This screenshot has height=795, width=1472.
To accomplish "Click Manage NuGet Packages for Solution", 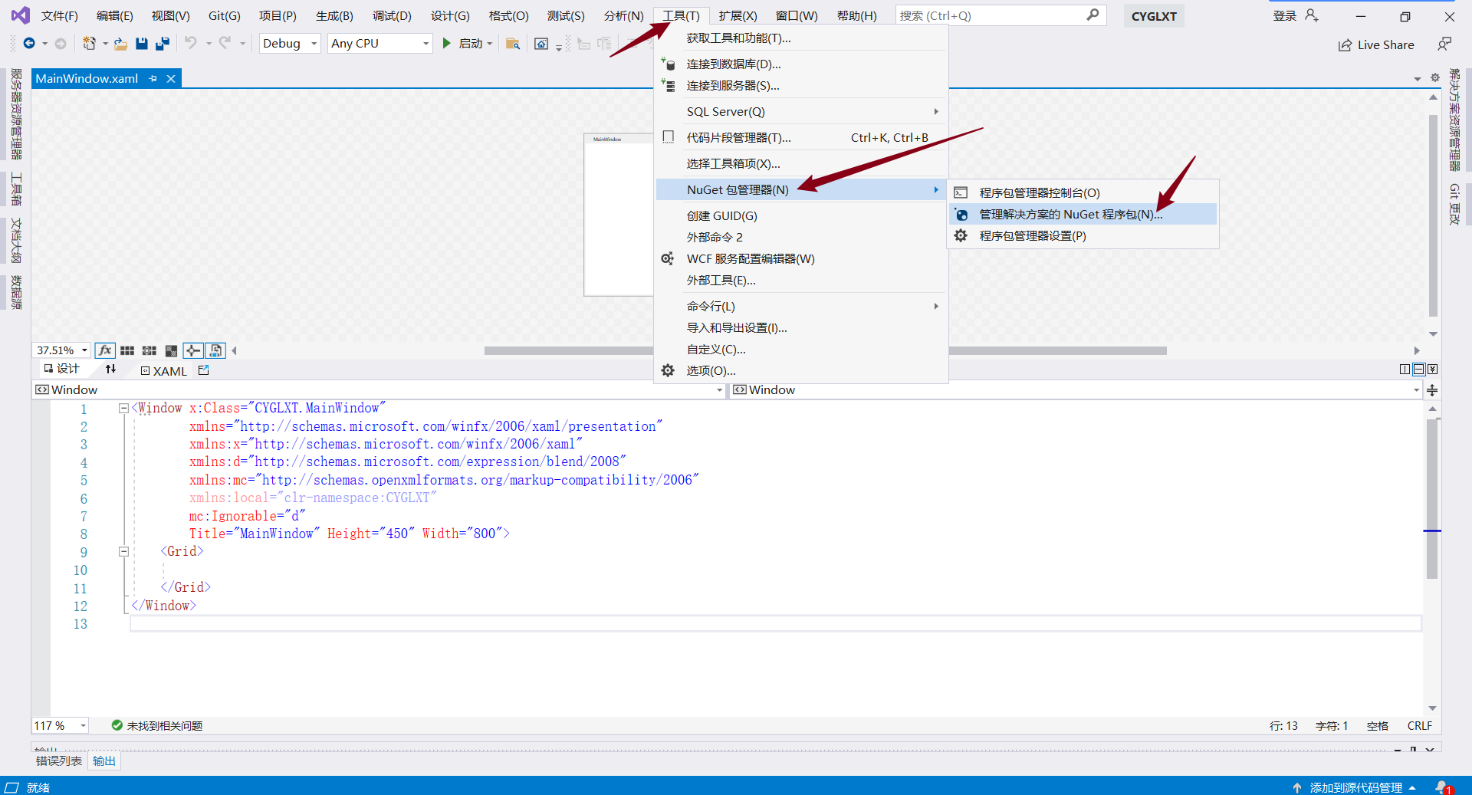I will [1083, 214].
